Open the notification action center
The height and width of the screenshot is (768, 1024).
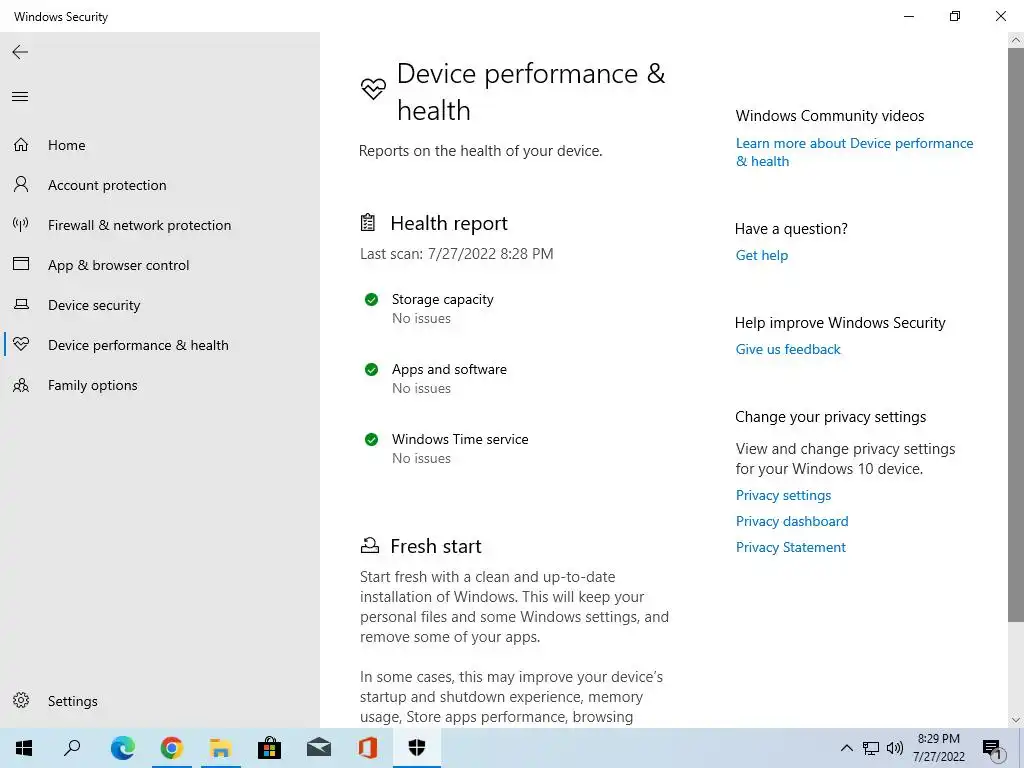(992, 749)
